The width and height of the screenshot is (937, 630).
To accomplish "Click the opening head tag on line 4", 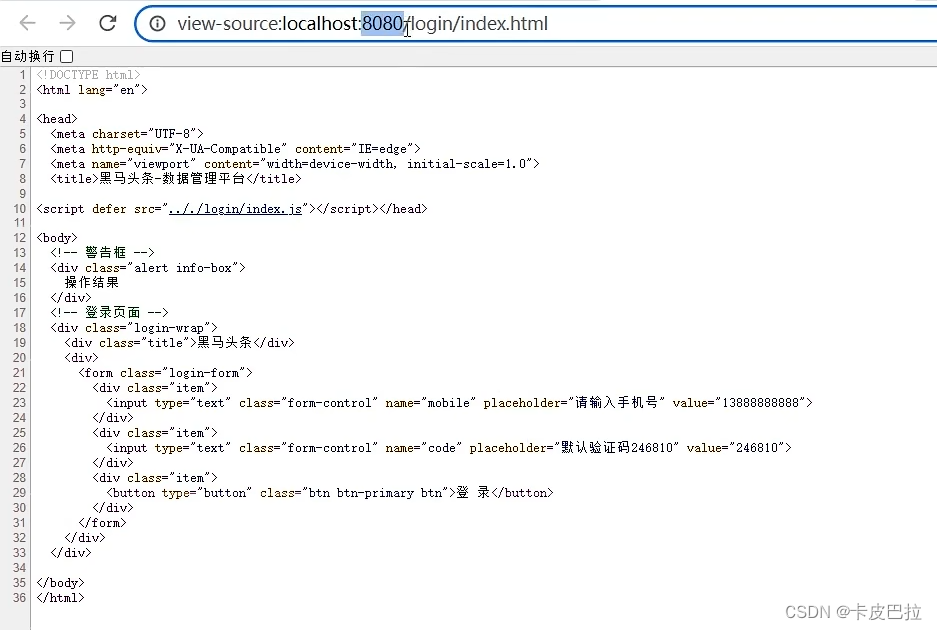I will (57, 119).
